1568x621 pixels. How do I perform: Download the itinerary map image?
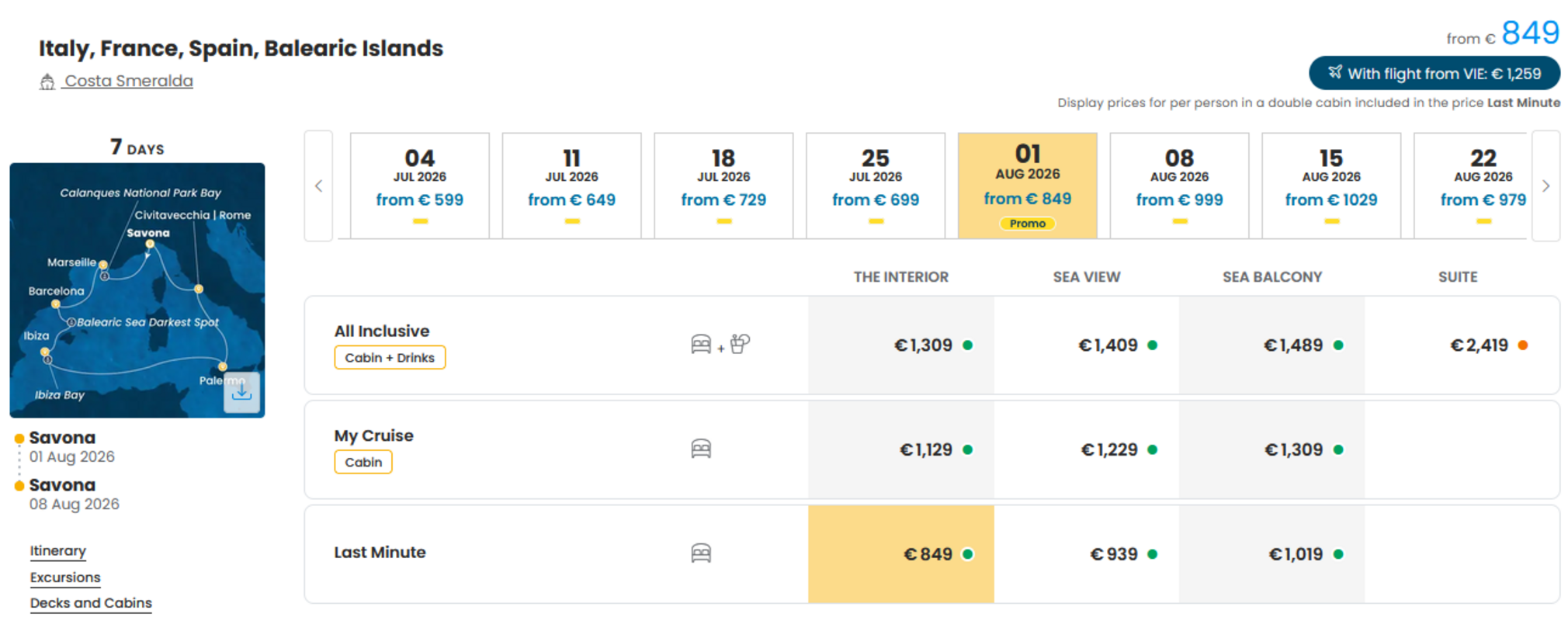pos(241,393)
